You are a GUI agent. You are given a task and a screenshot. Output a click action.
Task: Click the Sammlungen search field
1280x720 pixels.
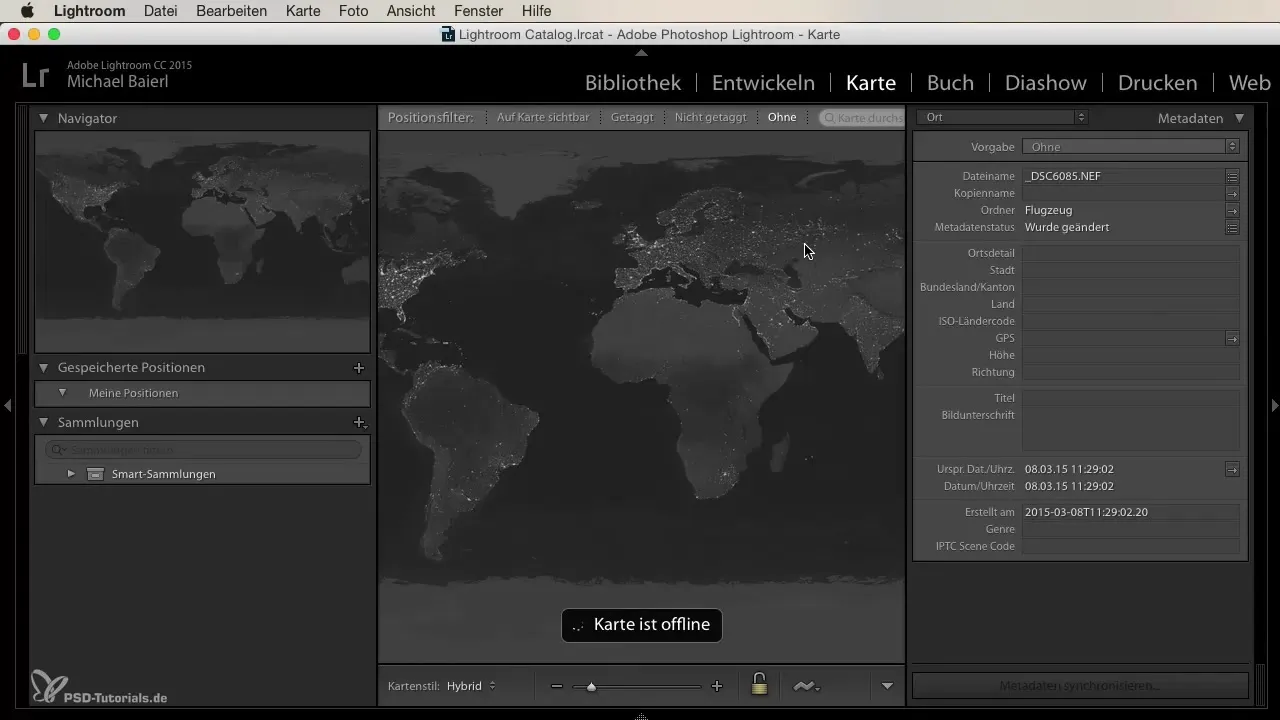(x=203, y=451)
